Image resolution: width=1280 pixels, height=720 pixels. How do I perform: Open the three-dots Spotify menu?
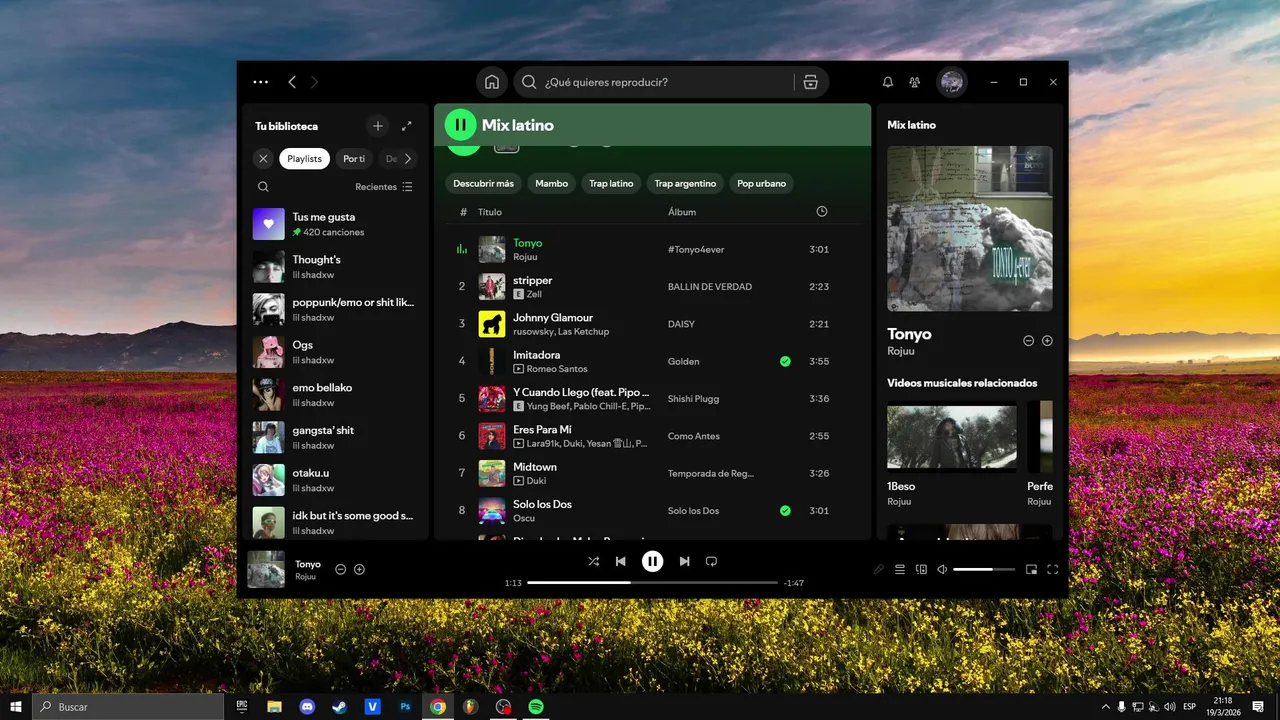[x=261, y=82]
